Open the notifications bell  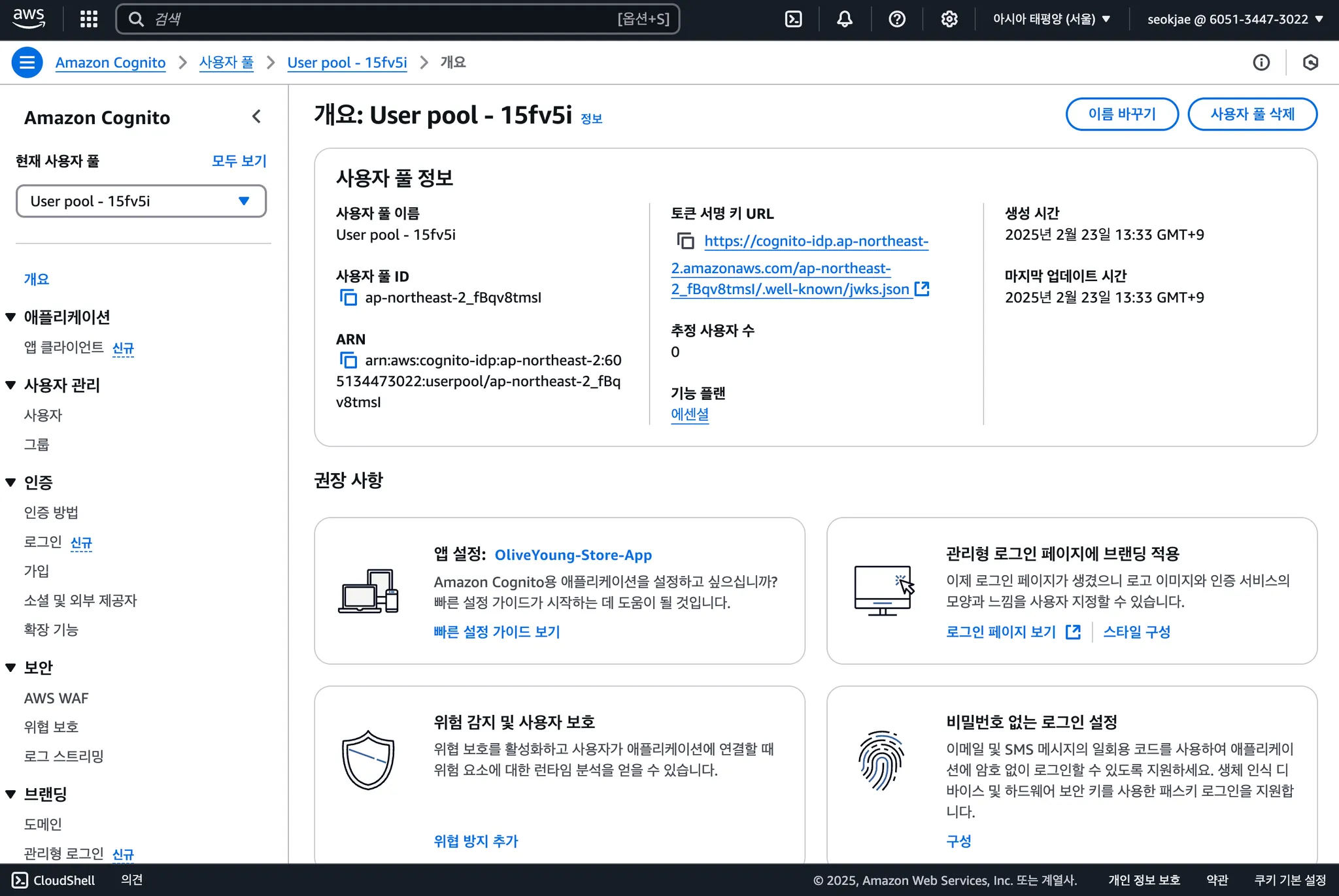click(845, 19)
